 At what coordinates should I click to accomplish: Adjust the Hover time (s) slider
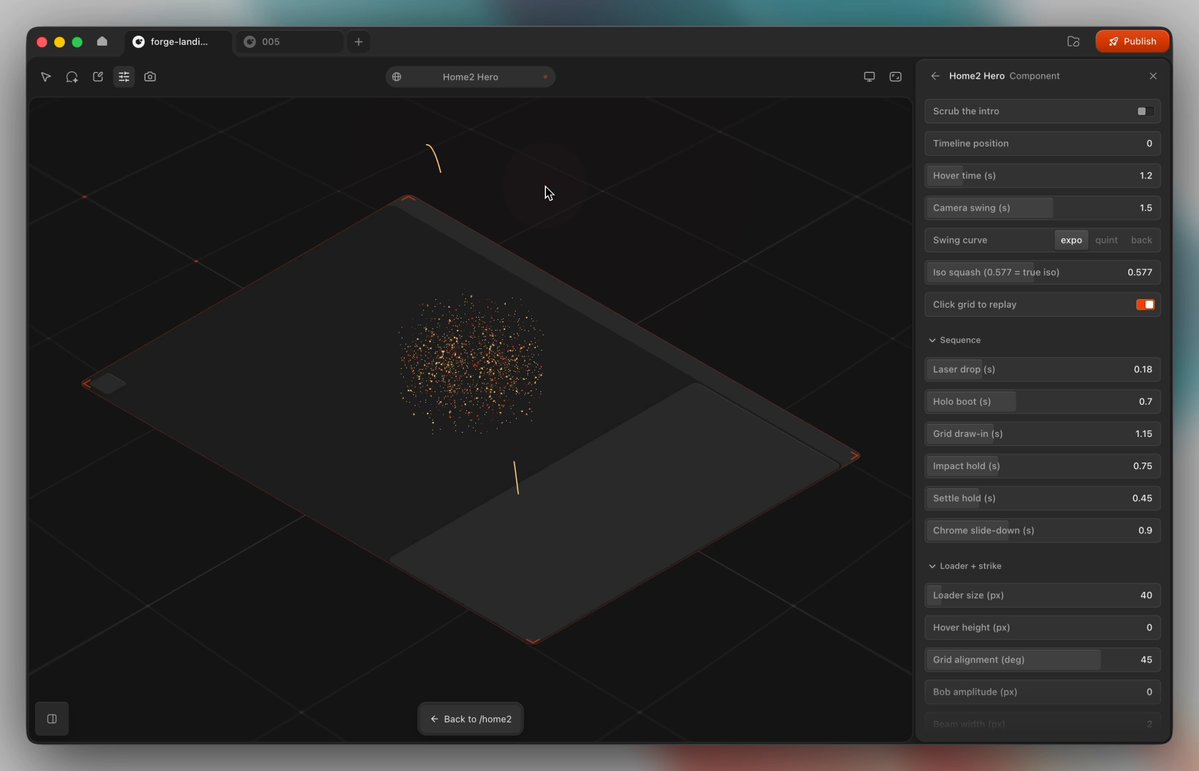1042,176
